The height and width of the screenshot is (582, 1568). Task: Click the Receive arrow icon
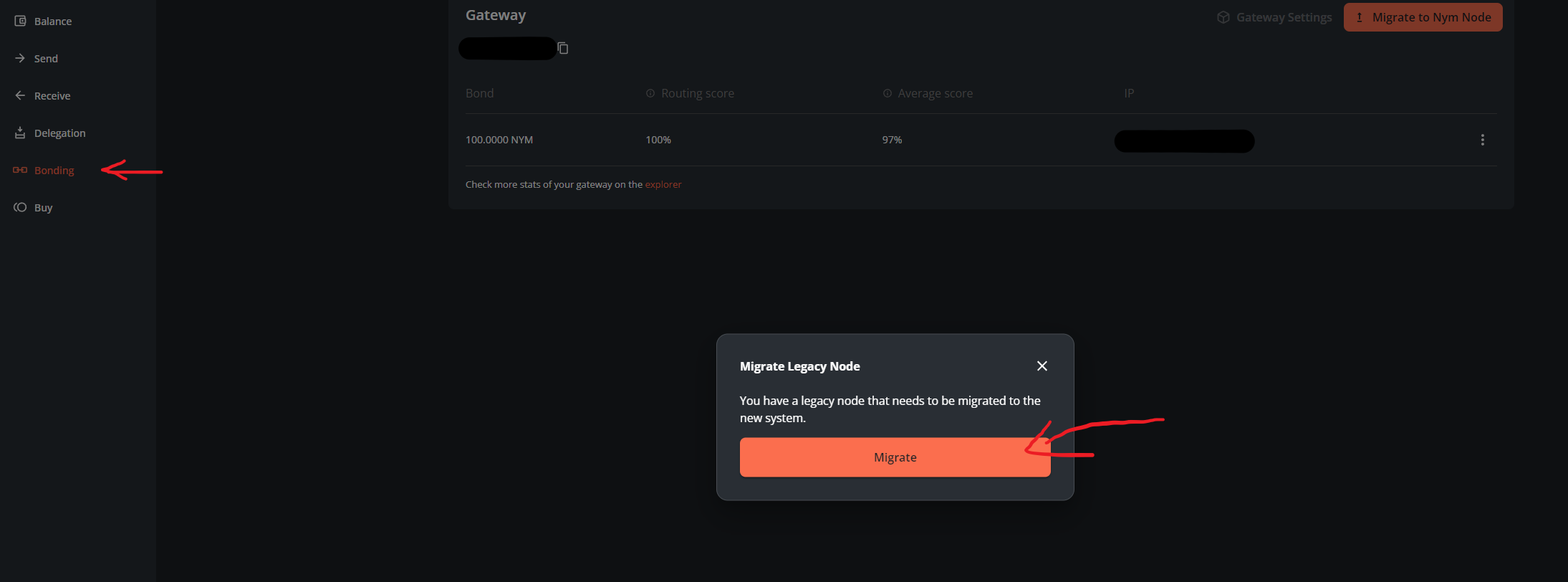[20, 95]
